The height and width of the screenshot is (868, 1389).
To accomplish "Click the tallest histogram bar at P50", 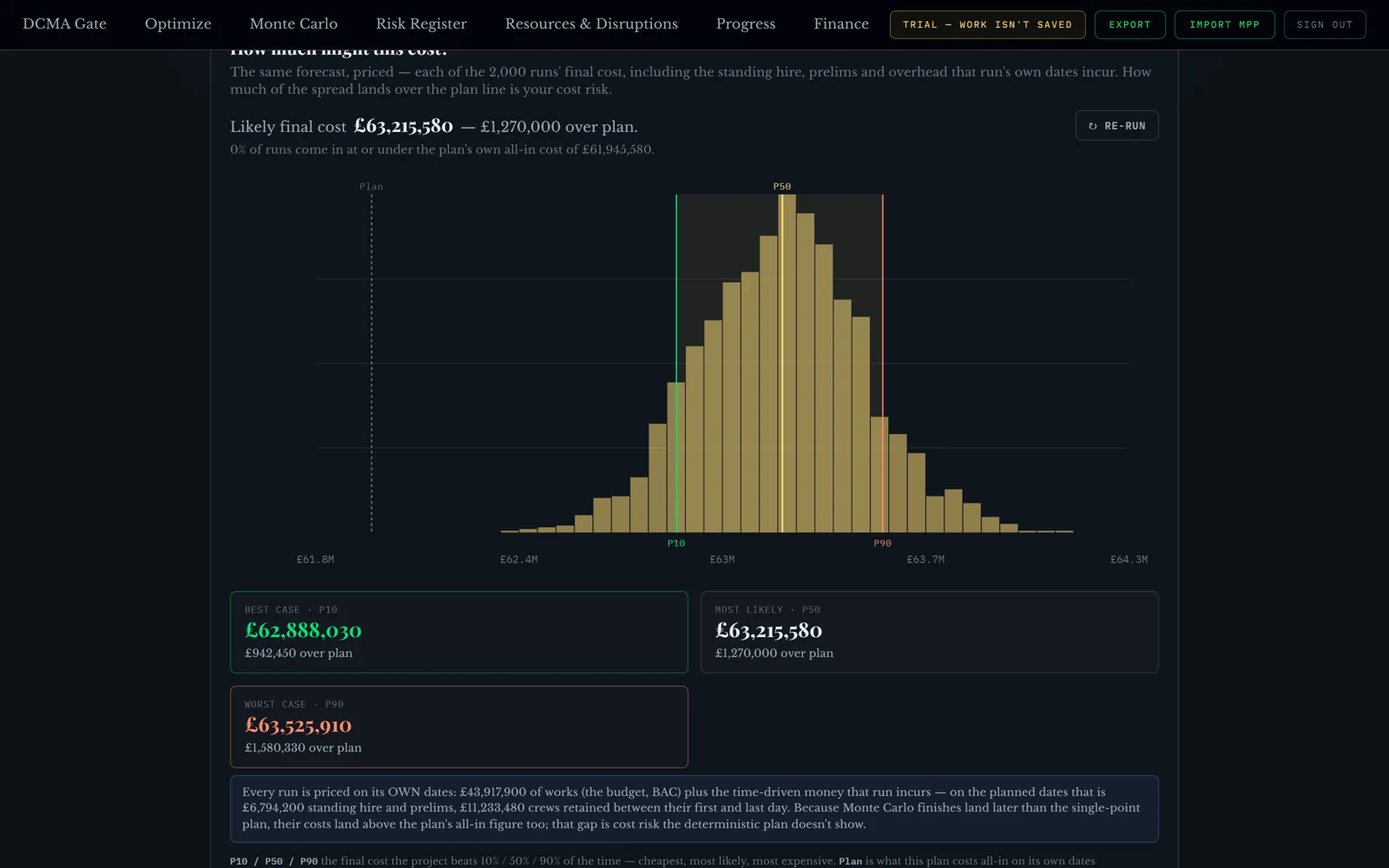I will pos(787,363).
